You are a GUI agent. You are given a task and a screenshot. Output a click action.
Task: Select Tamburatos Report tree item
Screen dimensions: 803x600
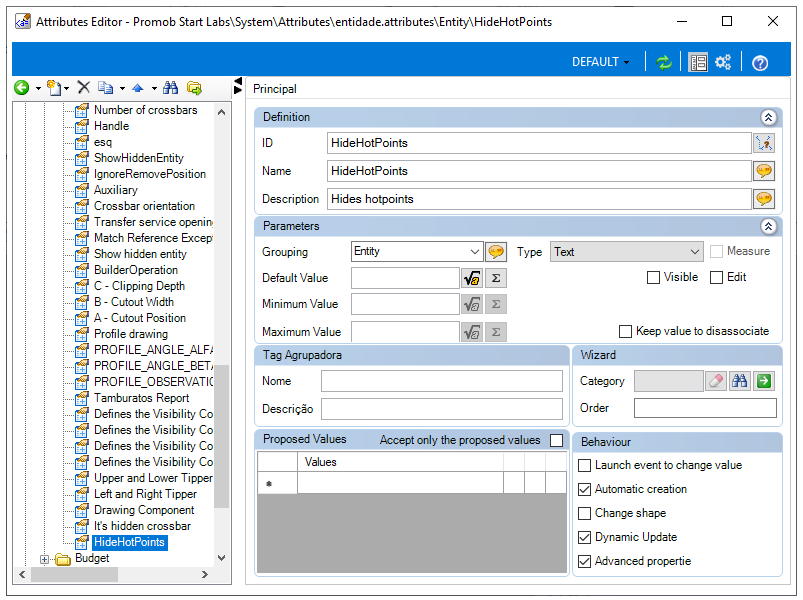point(141,398)
